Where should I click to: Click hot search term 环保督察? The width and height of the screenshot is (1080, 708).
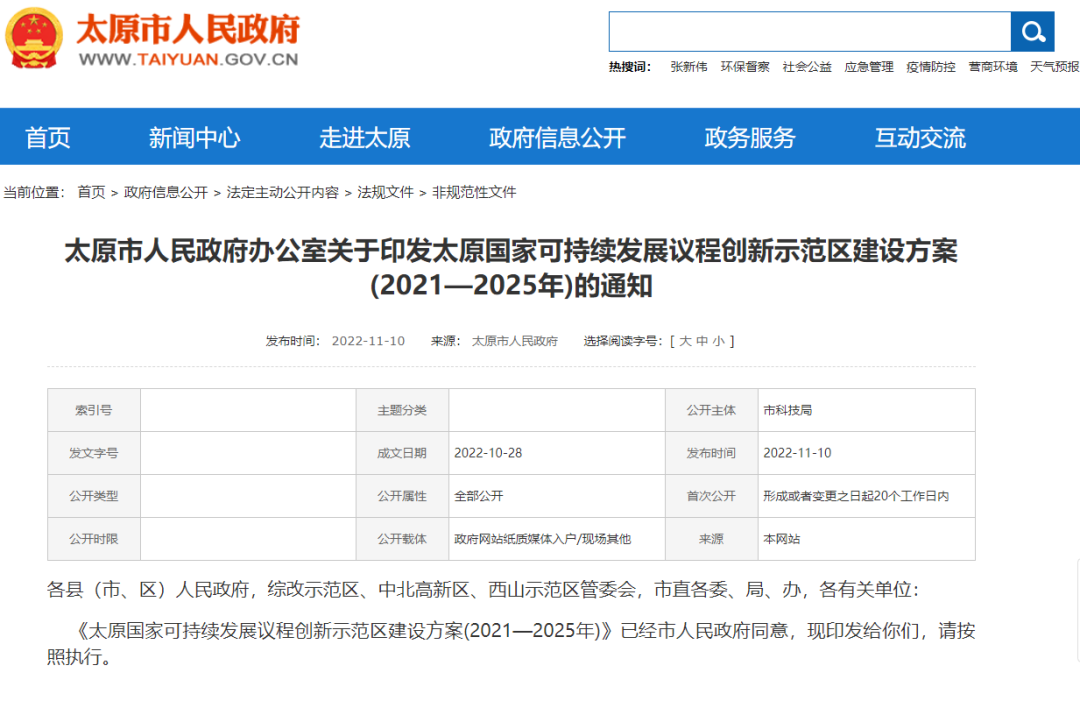tap(745, 67)
